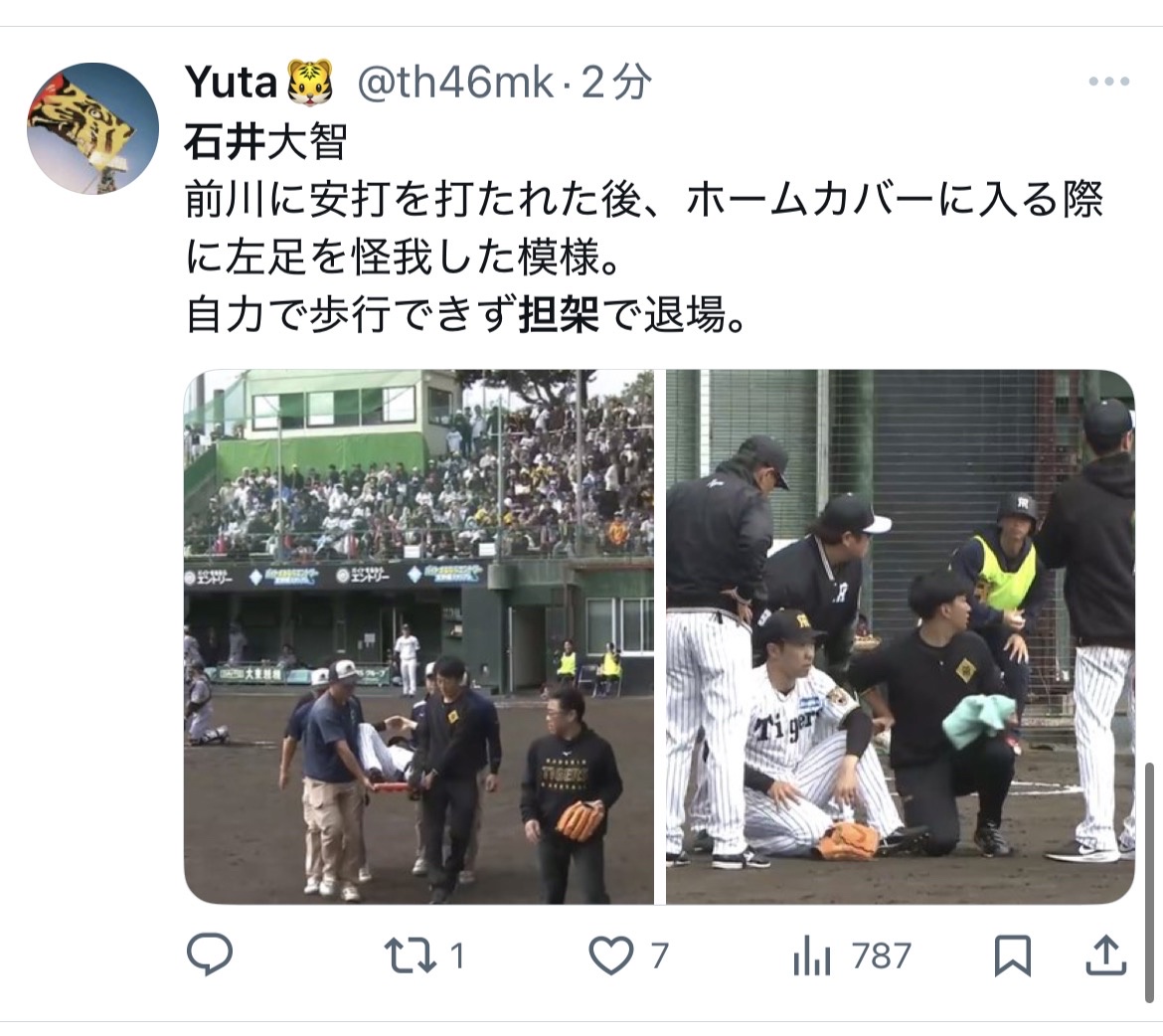The width and height of the screenshot is (1163, 1036).
Task: Open the kneeling Tigers pitcher photo
Action: click(x=901, y=636)
